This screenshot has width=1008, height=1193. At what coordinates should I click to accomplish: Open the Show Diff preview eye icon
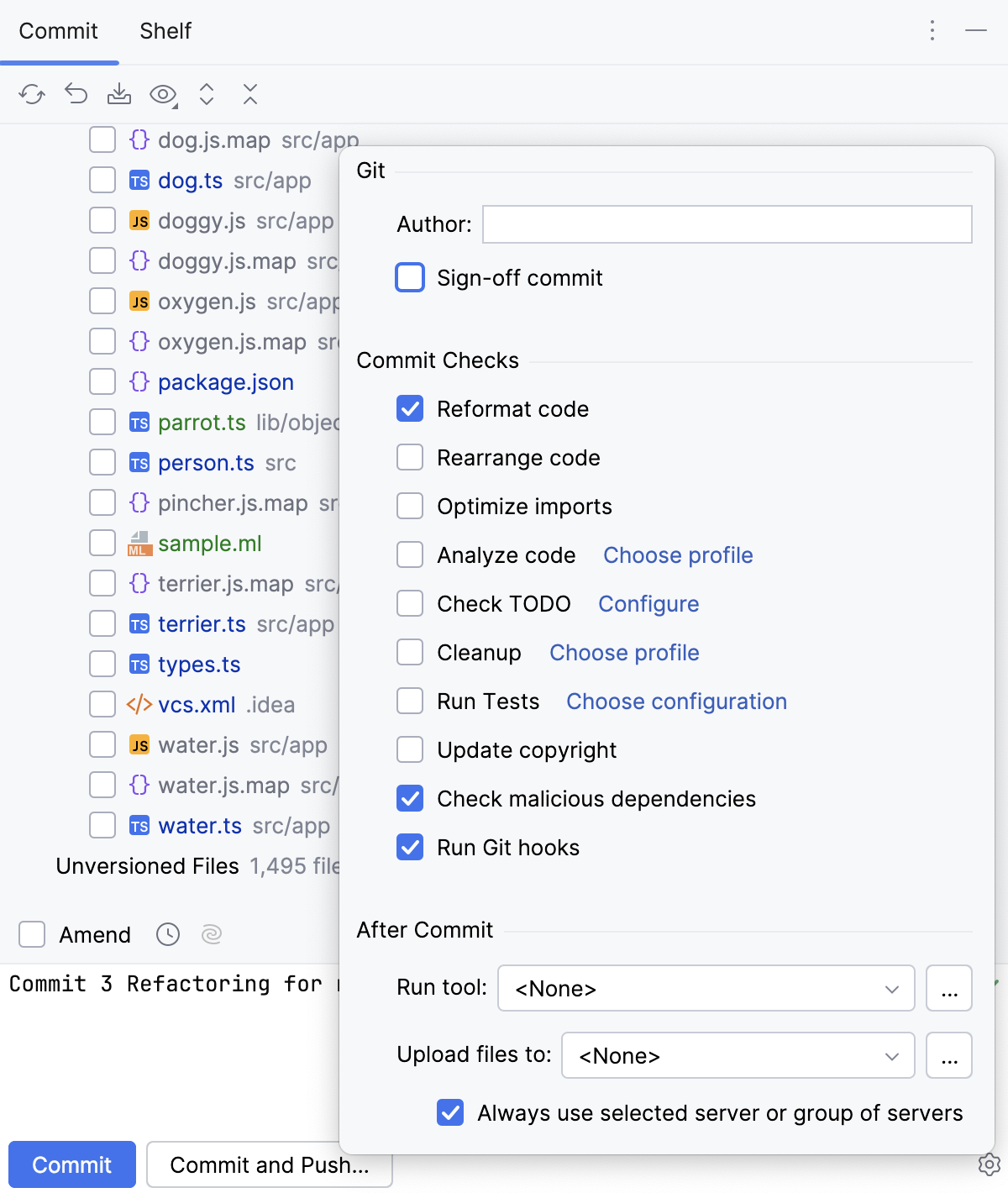[x=161, y=94]
